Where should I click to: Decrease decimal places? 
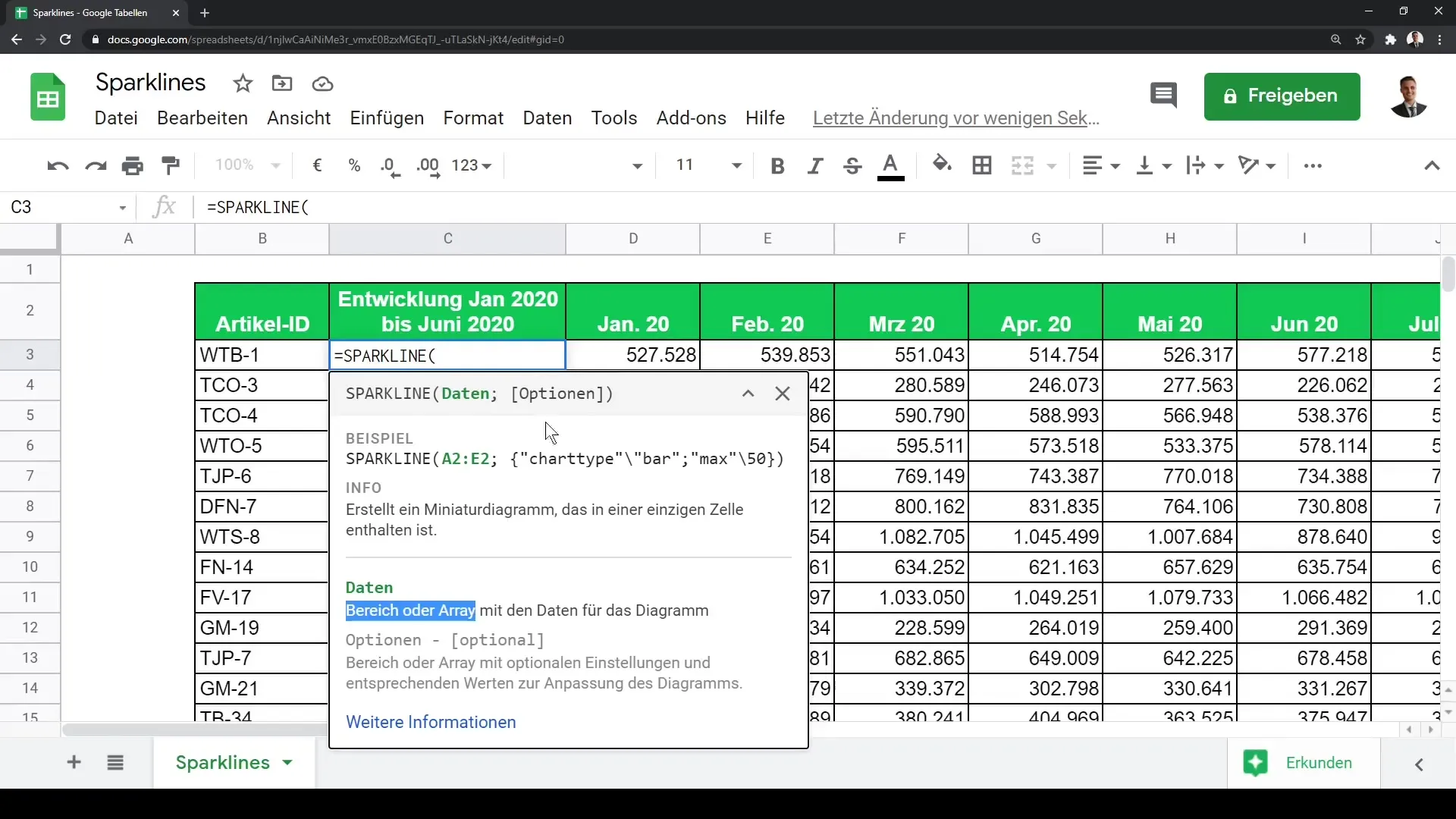[391, 166]
